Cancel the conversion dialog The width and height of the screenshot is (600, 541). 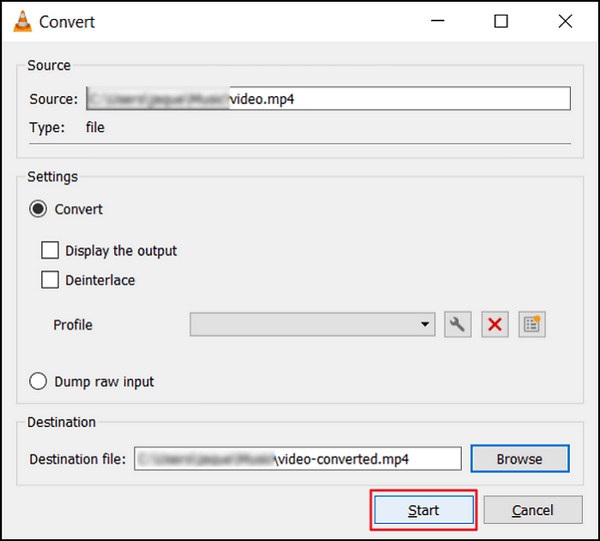tap(532, 510)
